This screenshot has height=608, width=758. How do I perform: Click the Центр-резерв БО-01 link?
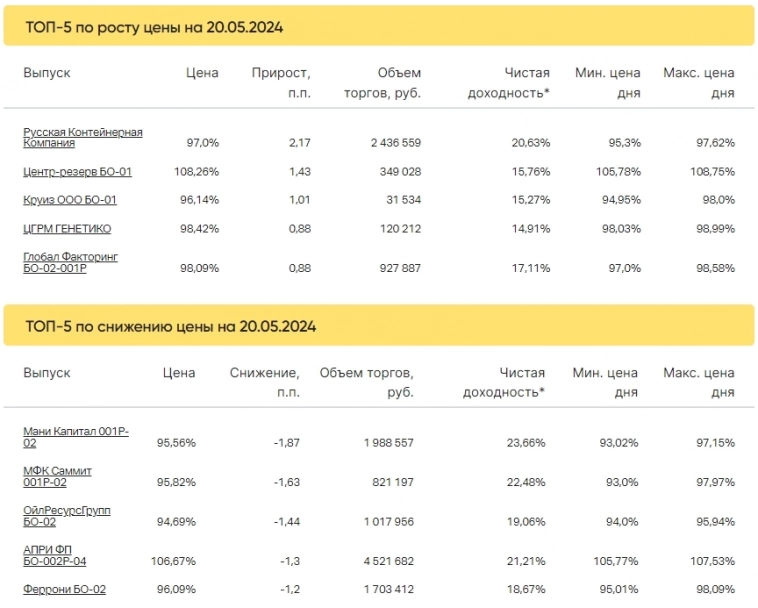pyautogui.click(x=77, y=172)
